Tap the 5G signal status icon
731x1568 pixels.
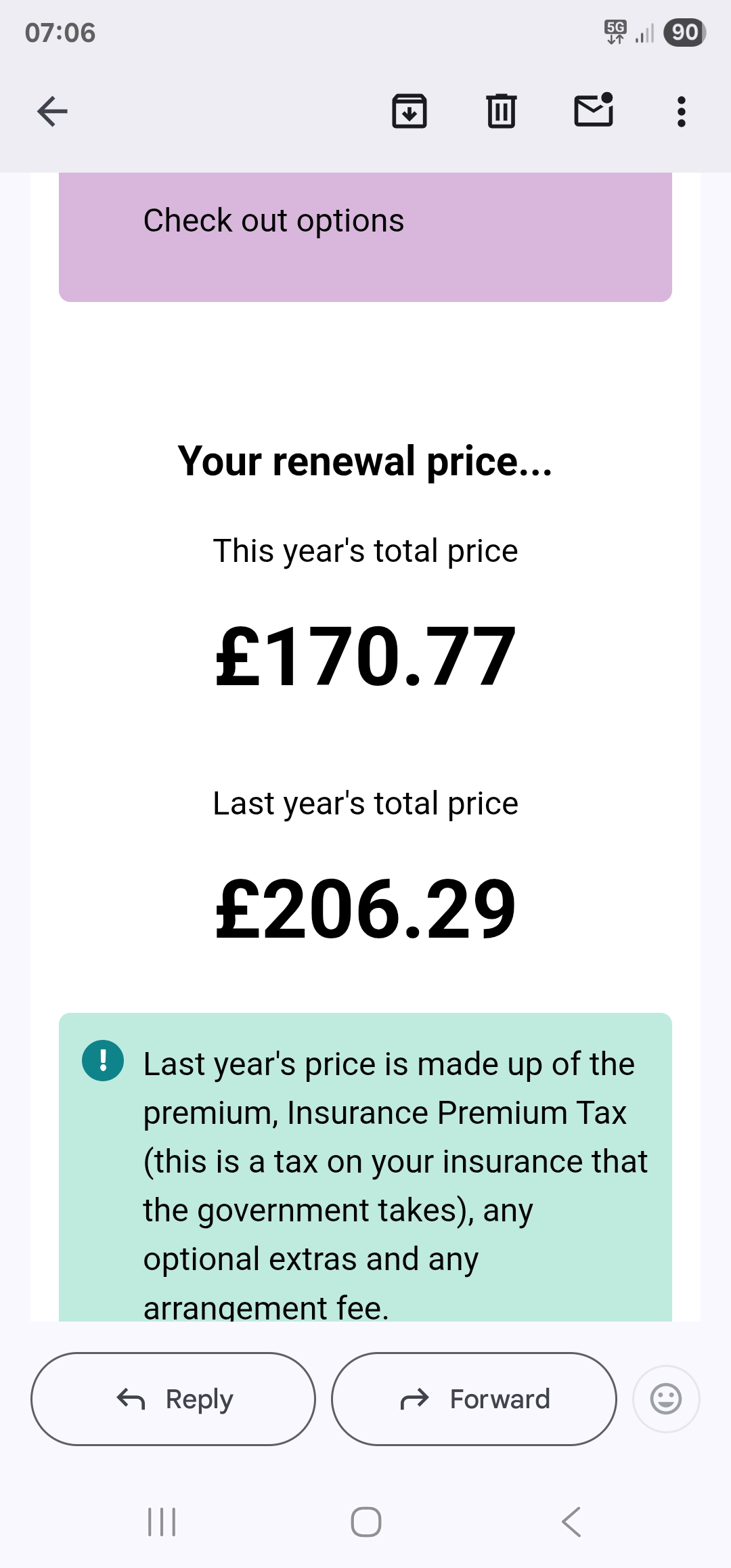tap(616, 32)
